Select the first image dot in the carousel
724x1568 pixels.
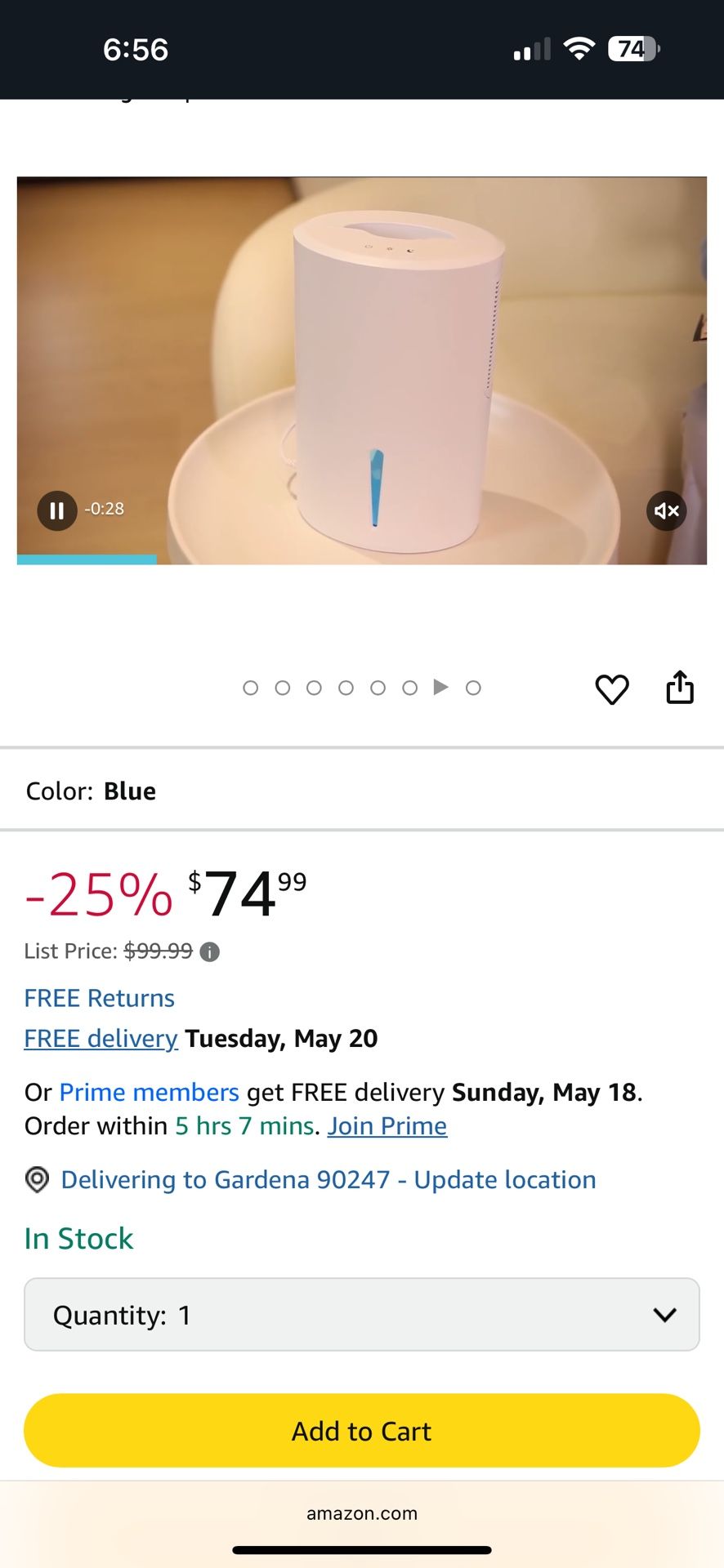click(x=250, y=688)
